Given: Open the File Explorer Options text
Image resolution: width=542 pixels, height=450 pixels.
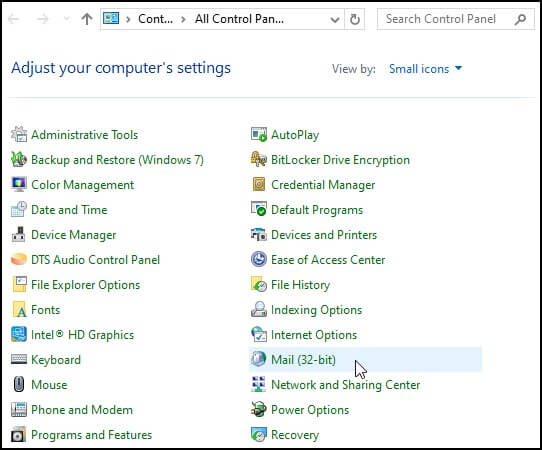Looking at the screenshot, I should pos(86,284).
